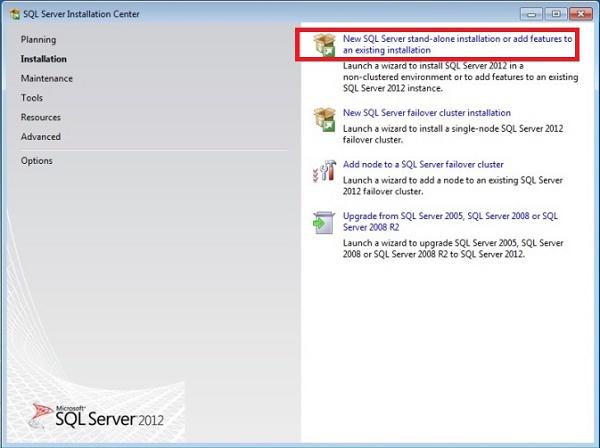The image size is (600, 448).
Task: Click the Add node tools icon
Action: (325, 171)
